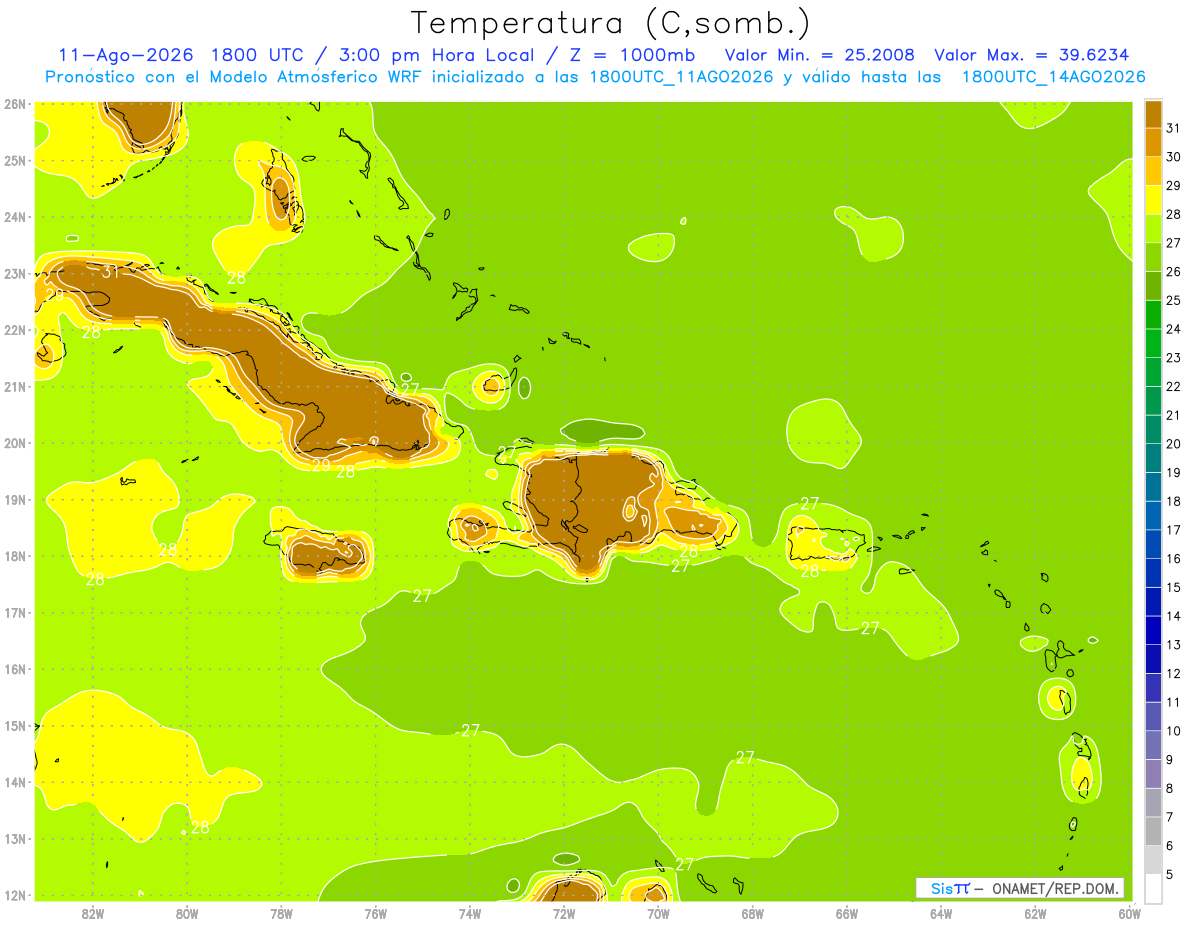Click the '20' value label on the legend
Image resolution: width=1200 pixels, height=927 pixels.
[x=1174, y=444]
